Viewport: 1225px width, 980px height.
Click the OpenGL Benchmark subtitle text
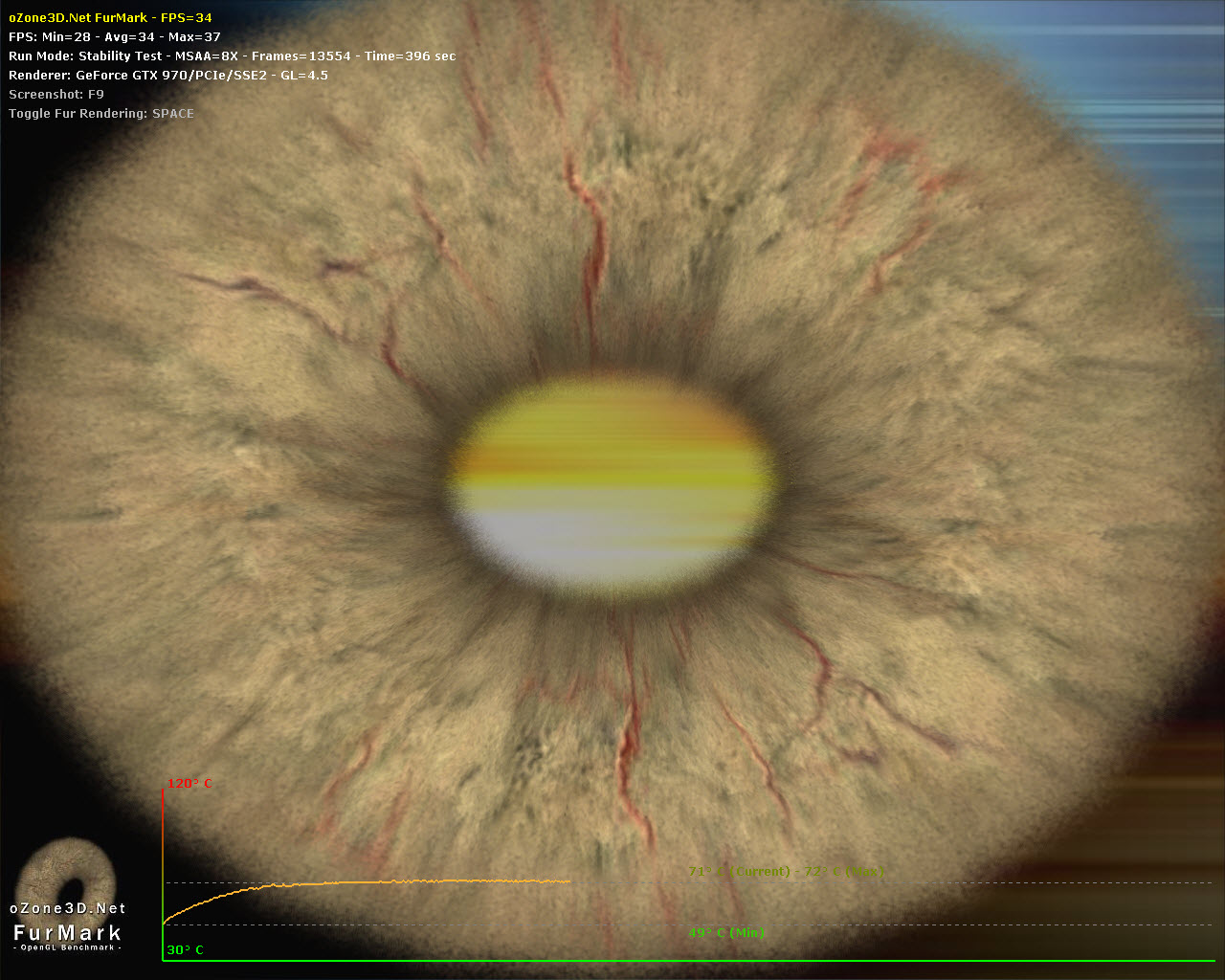pos(67,947)
